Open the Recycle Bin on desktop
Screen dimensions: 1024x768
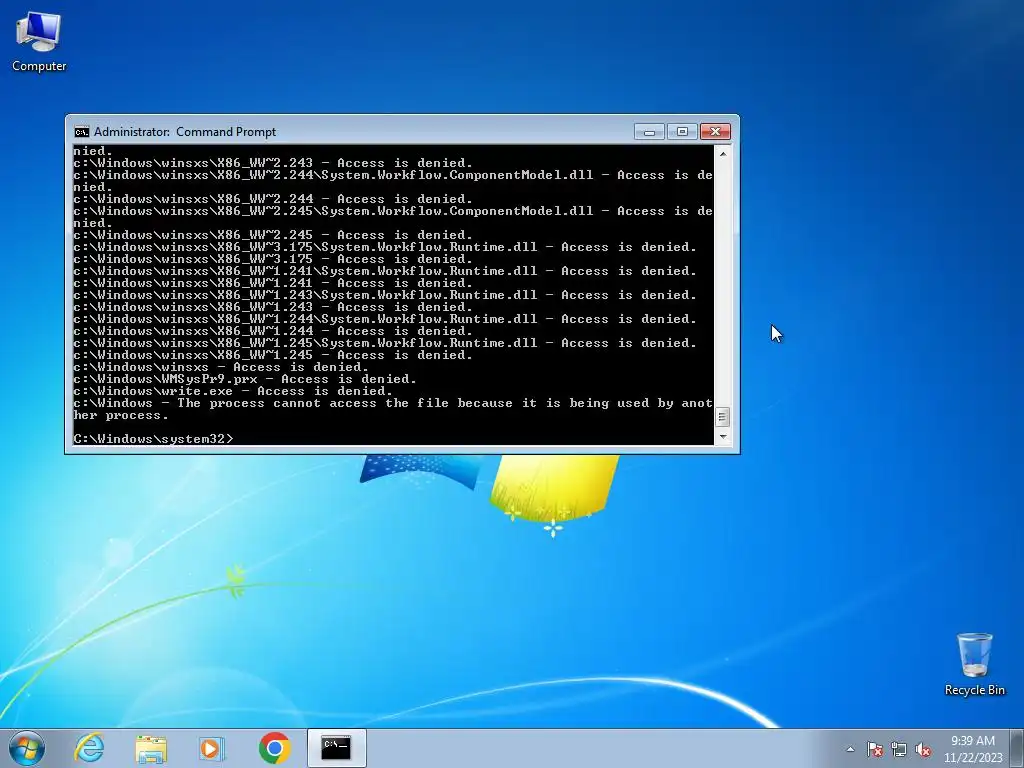[x=974, y=664]
